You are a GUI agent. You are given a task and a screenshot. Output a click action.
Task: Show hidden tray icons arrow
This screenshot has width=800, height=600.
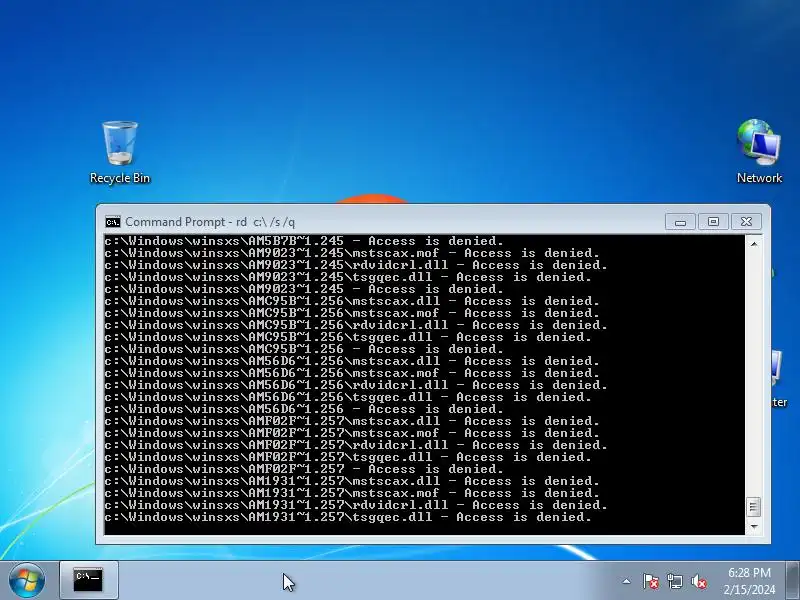[x=627, y=581]
